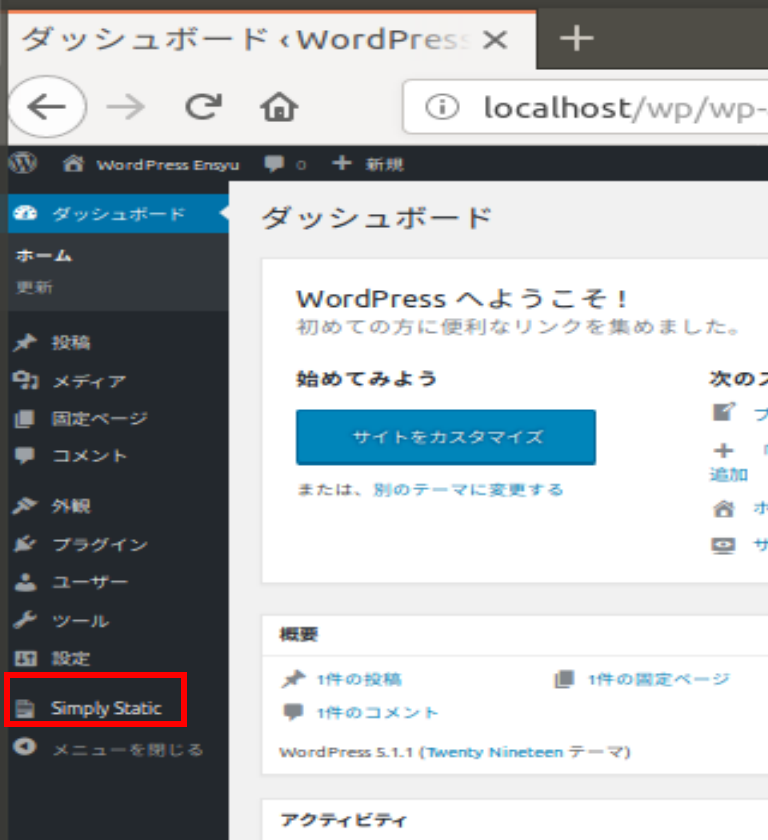Close the ダッシュボード WordPress tab
This screenshot has width=768, height=840.
tap(495, 40)
